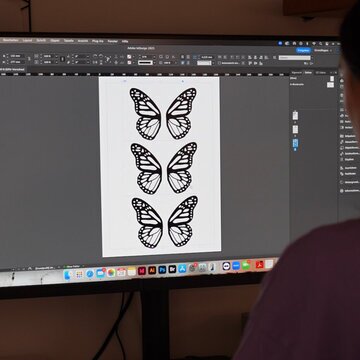Open the Launchpad icon
Image resolution: width=360 pixels, height=360 pixels.
tap(79, 274)
